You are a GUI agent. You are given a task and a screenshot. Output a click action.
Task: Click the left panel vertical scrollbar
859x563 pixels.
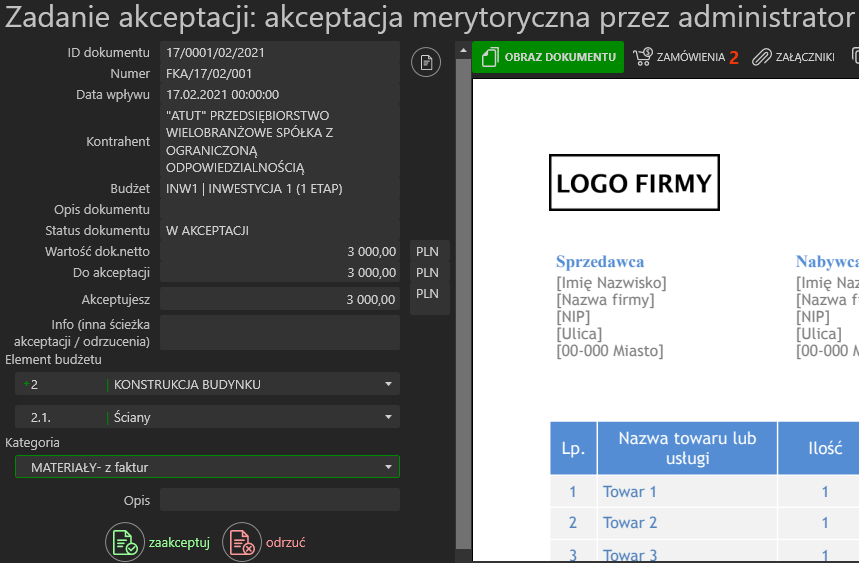pyautogui.click(x=463, y=304)
